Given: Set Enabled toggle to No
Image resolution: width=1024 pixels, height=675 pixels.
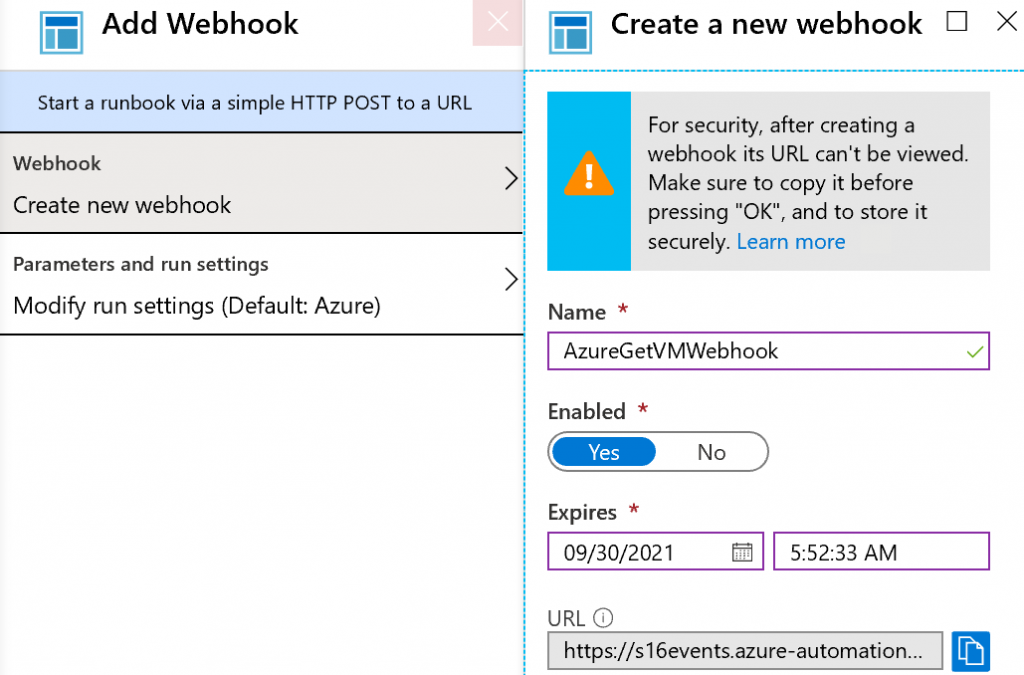Looking at the screenshot, I should [711, 452].
